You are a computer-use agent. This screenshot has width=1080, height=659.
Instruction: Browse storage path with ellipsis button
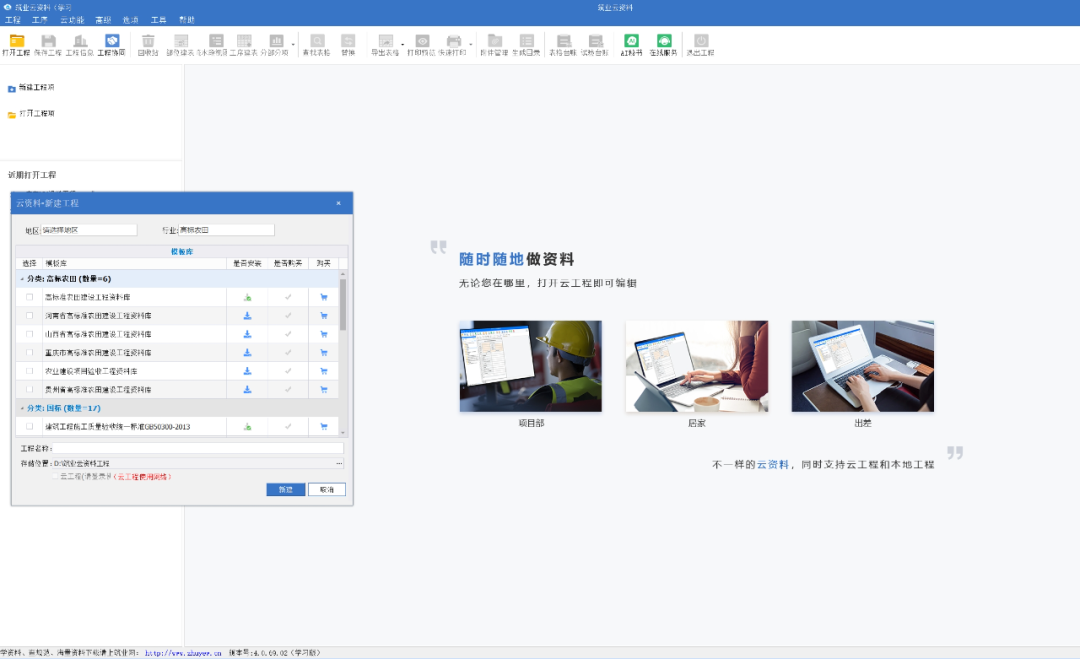[339, 463]
